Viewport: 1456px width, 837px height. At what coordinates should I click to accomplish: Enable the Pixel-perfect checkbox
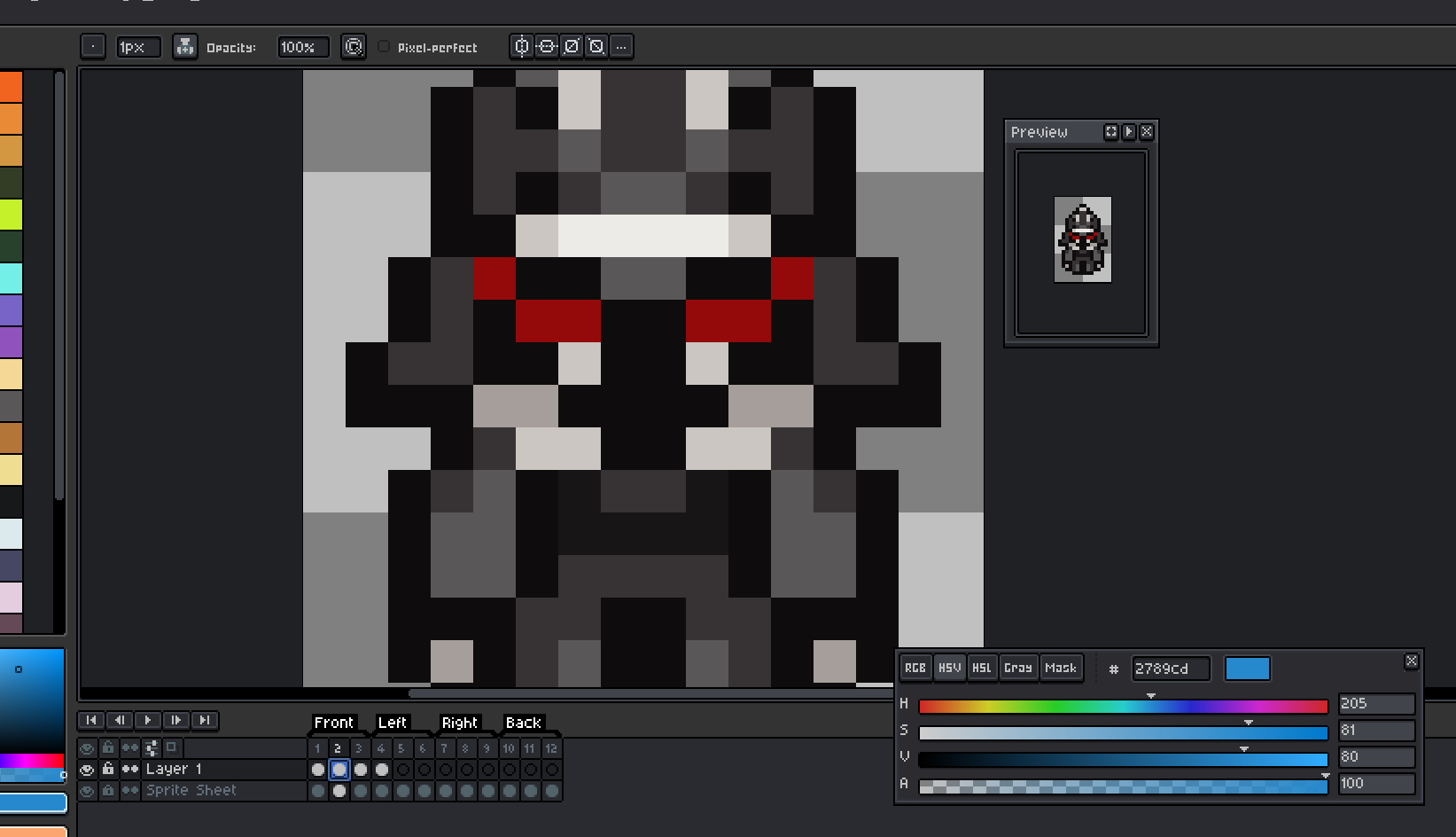(384, 47)
